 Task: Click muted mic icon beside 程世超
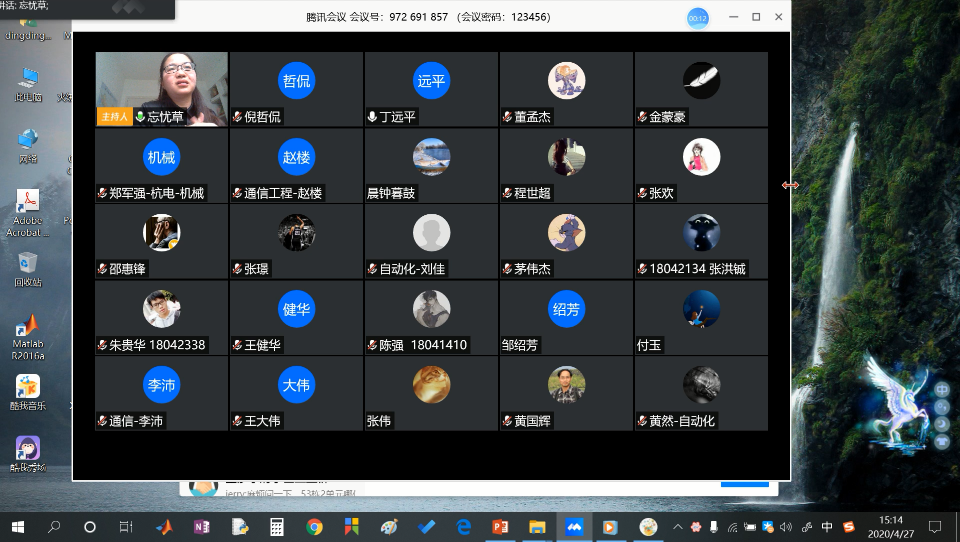(508, 193)
